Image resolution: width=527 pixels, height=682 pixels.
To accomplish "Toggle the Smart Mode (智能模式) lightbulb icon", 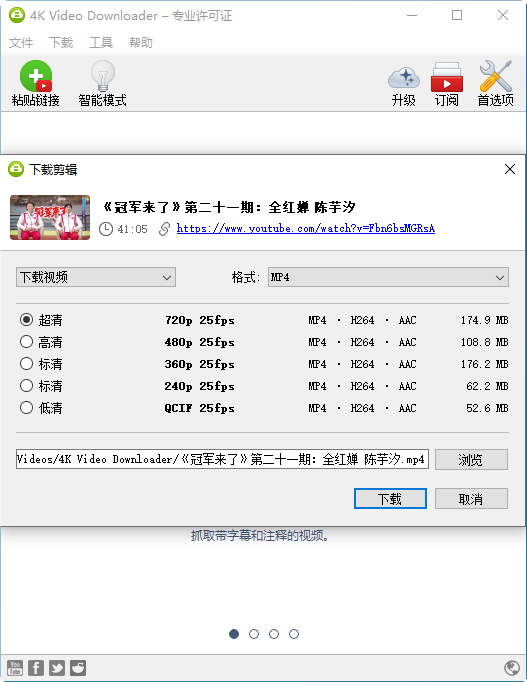I will point(103,76).
